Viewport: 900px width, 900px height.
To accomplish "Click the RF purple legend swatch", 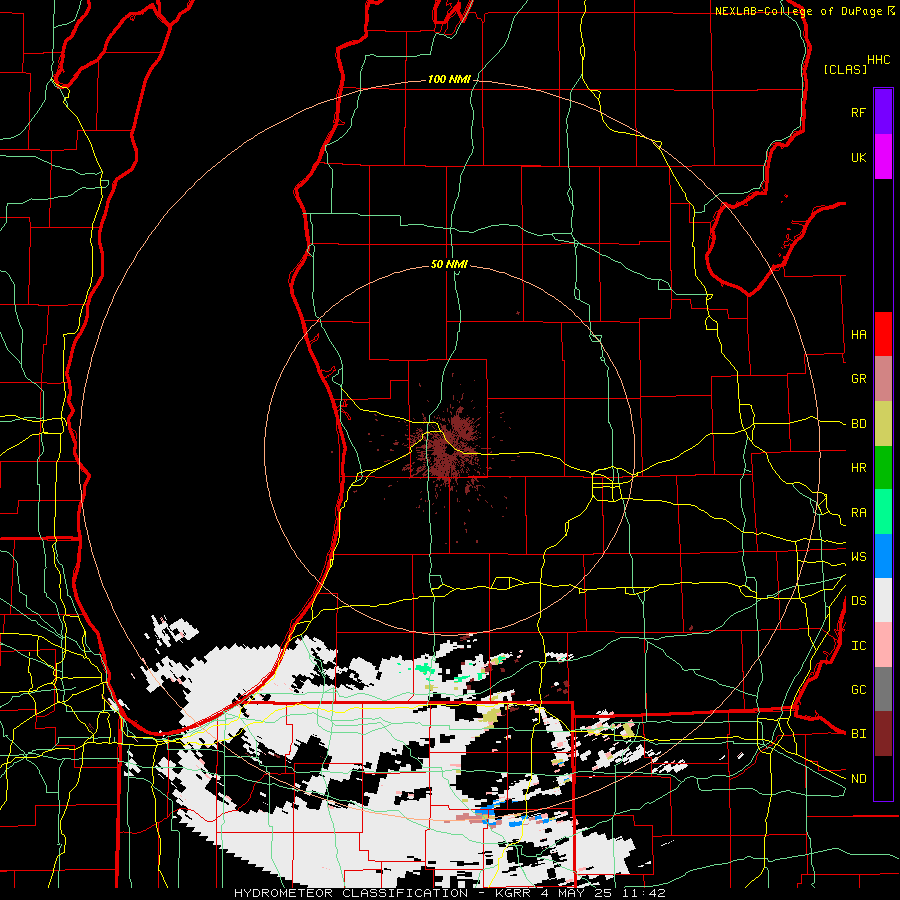I will click(x=883, y=112).
